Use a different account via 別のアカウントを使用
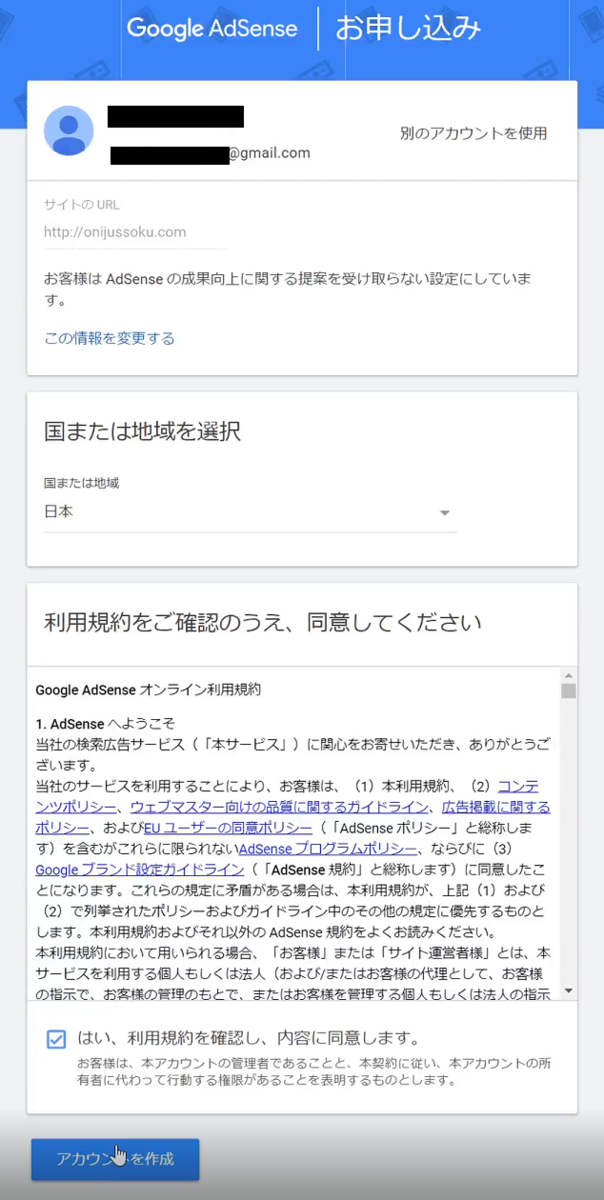This screenshot has width=604, height=1200. pos(473,133)
